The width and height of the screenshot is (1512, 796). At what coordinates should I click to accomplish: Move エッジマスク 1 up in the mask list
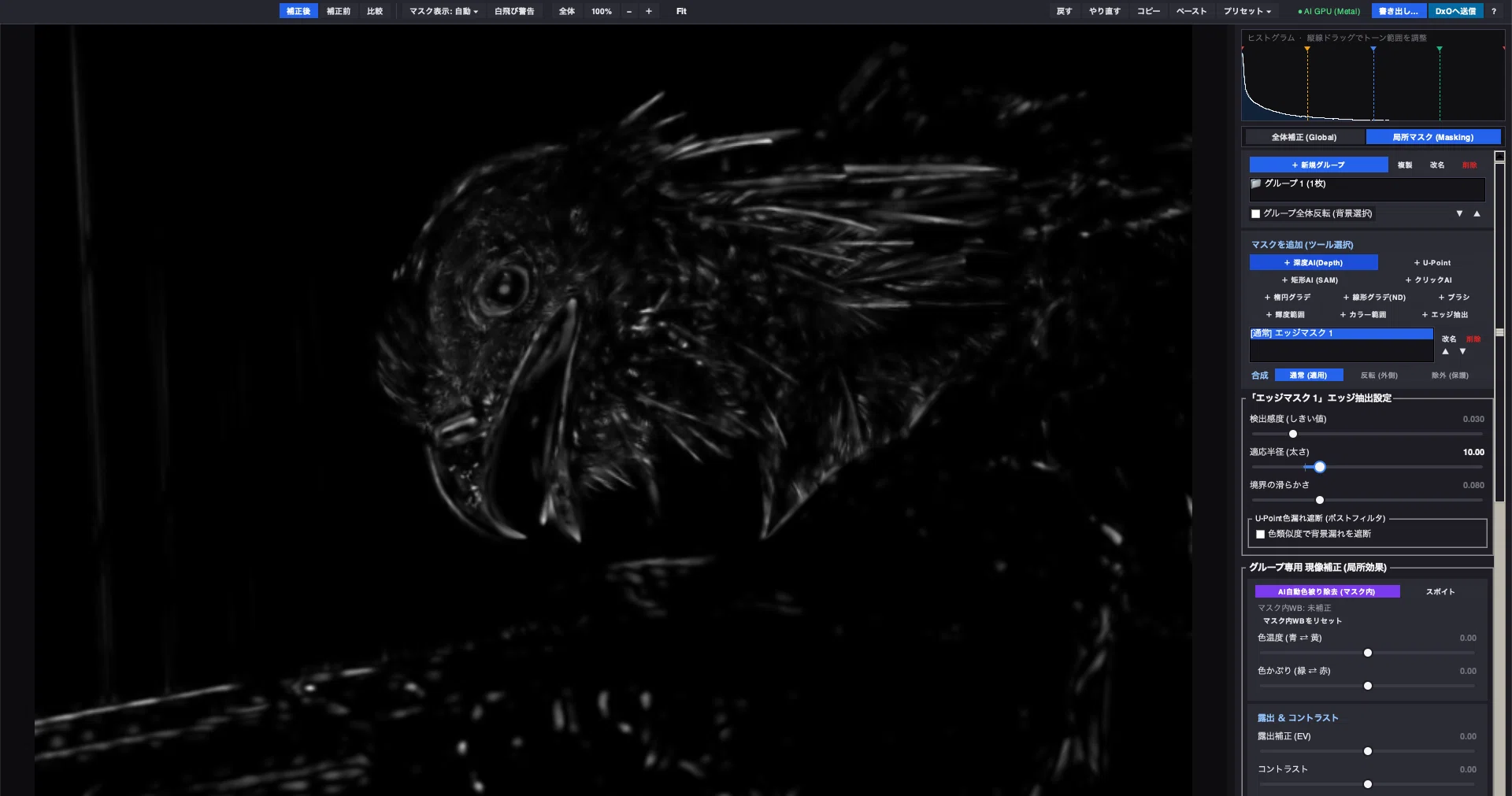[x=1445, y=351]
